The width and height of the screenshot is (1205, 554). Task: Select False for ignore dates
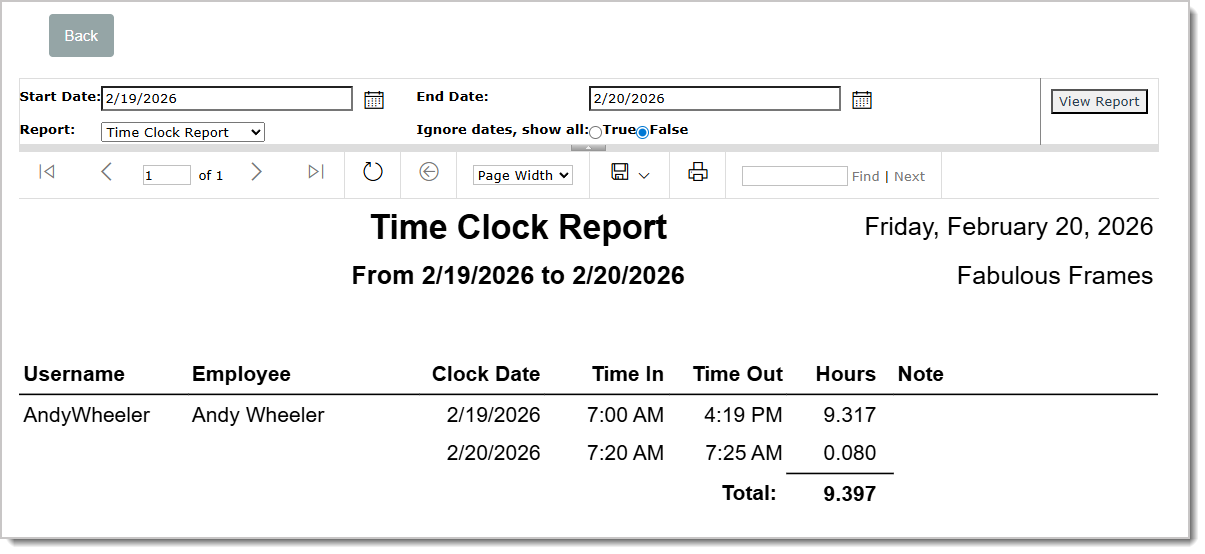point(643,132)
